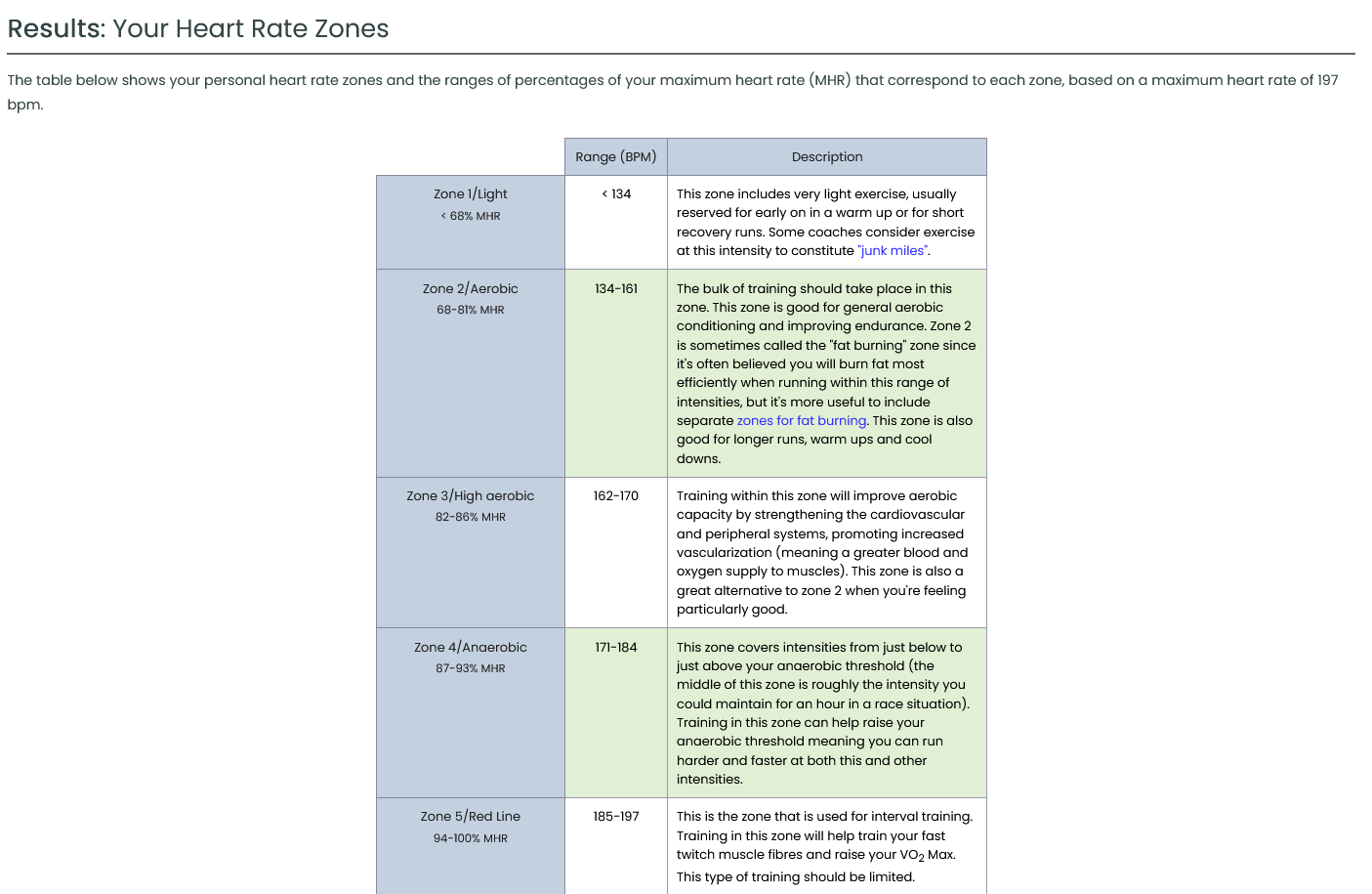Open the "junk miles" link
The image size is (1372, 894).
893,251
